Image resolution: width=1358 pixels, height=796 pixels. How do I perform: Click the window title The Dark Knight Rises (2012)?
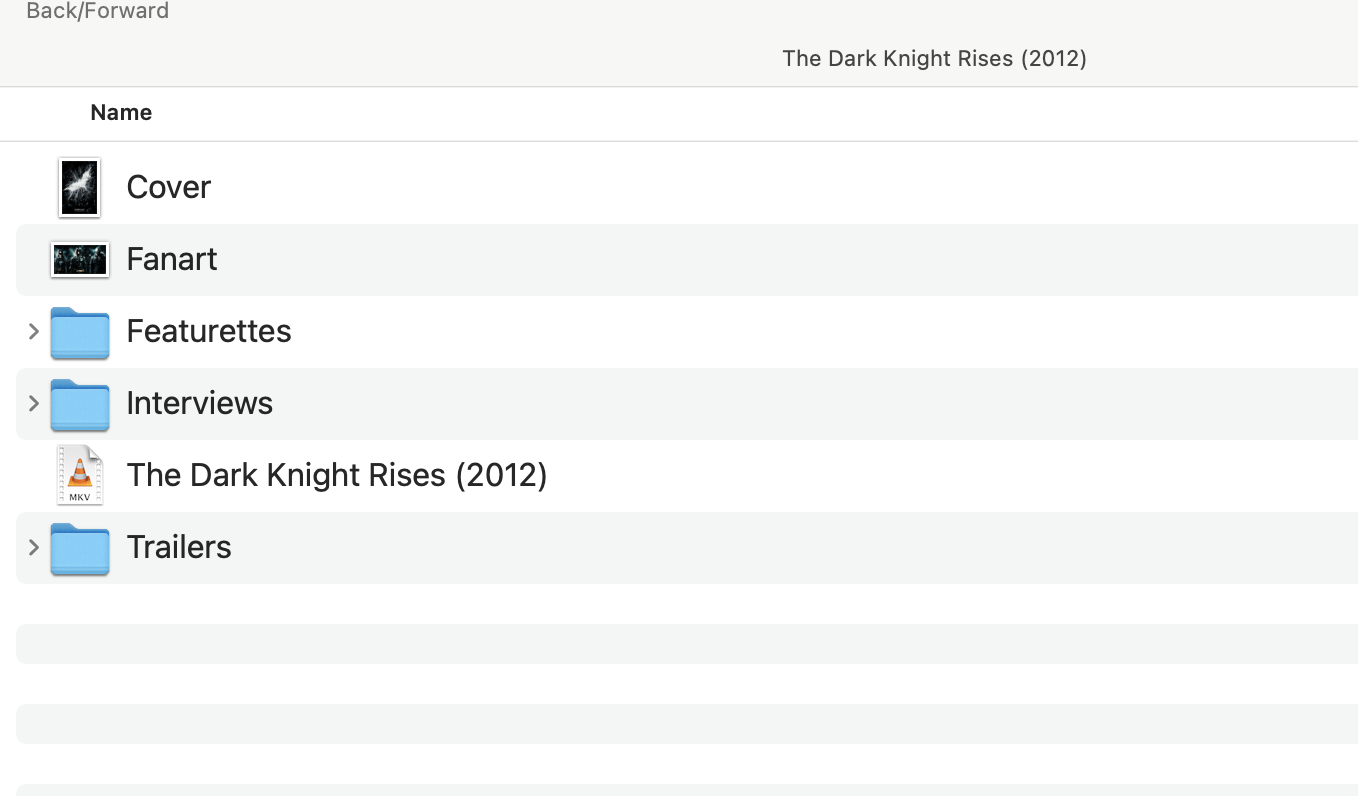coord(934,58)
